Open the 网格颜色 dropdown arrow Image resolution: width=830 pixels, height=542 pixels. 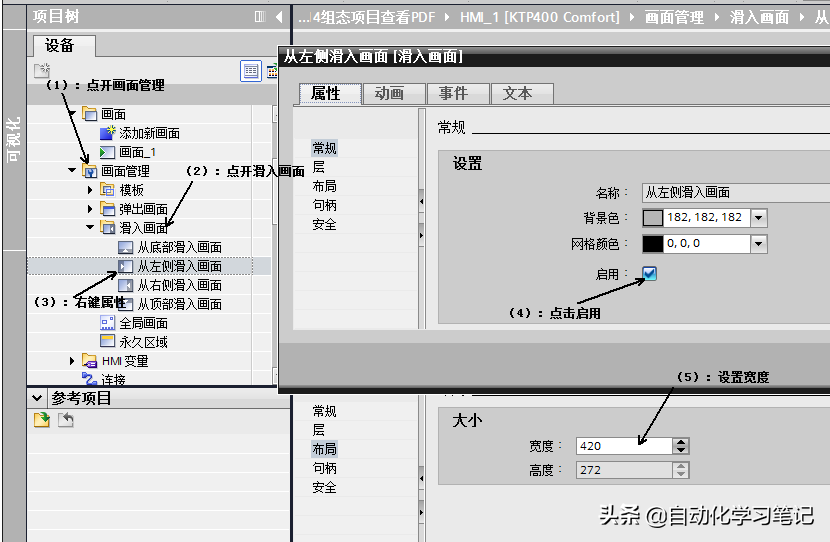759,243
